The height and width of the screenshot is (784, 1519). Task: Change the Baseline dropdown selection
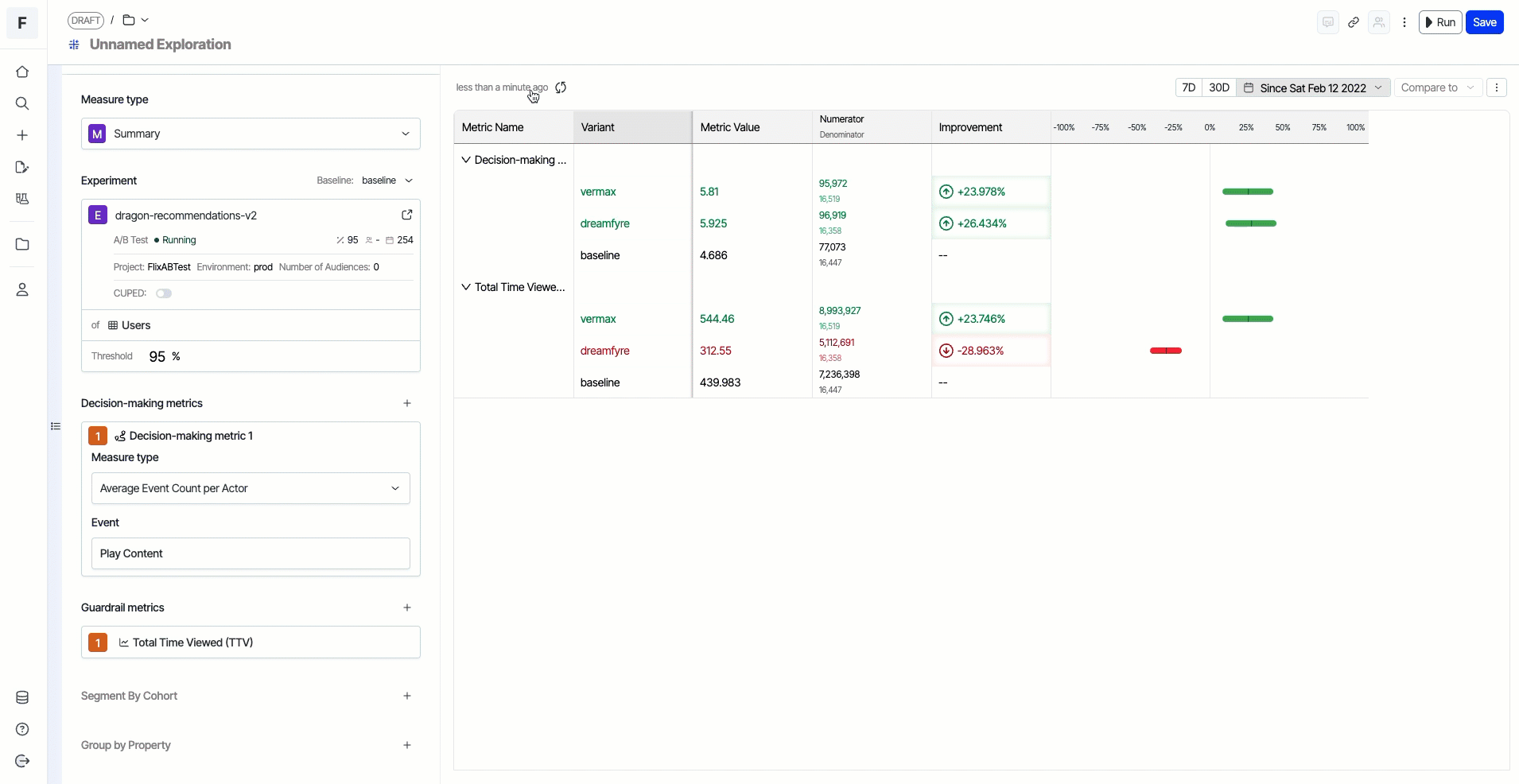pos(387,180)
